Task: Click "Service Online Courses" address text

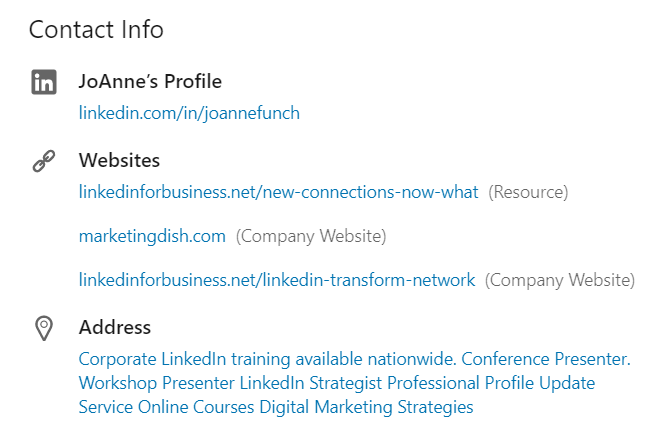Action: click(x=166, y=407)
